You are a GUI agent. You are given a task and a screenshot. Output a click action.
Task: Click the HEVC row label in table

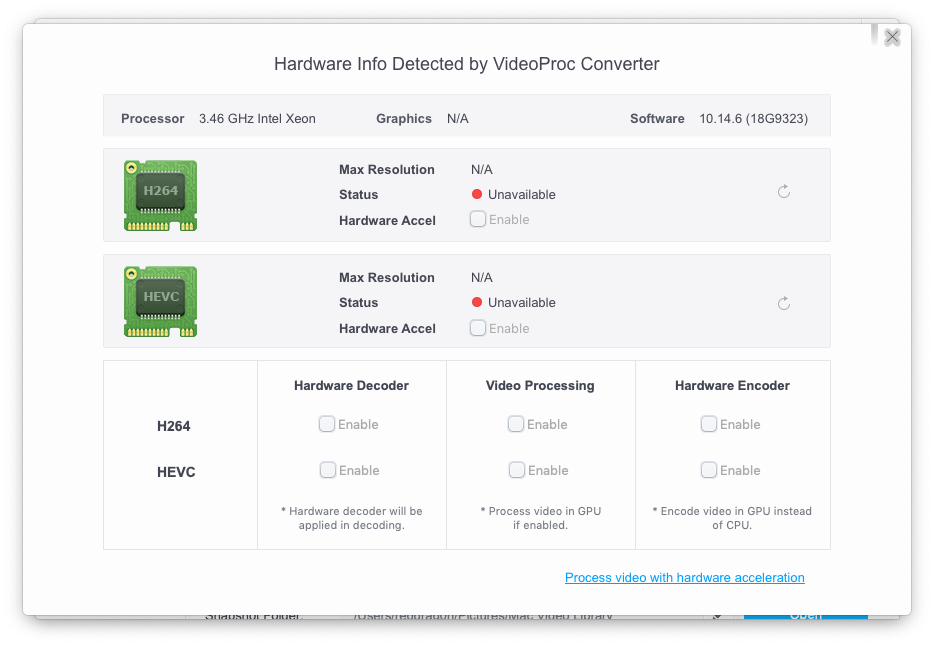point(176,472)
